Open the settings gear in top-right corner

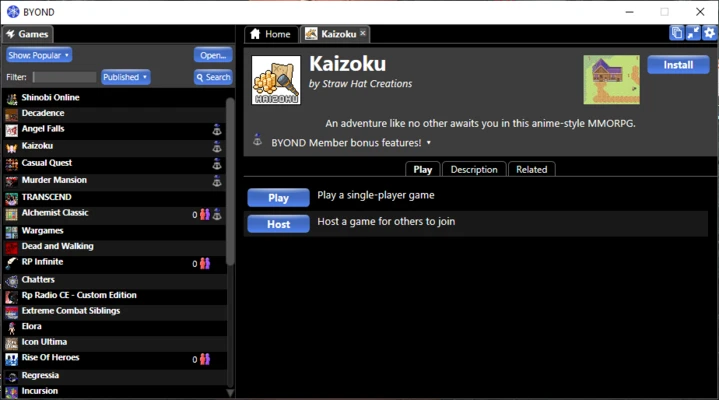point(709,33)
